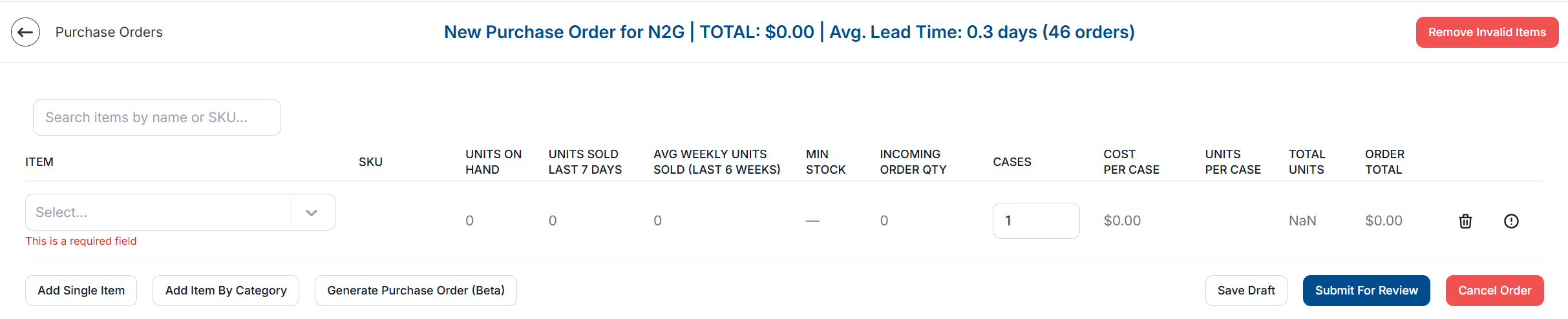1568x319 pixels.
Task: Click the Units On Hand header
Action: (x=494, y=162)
